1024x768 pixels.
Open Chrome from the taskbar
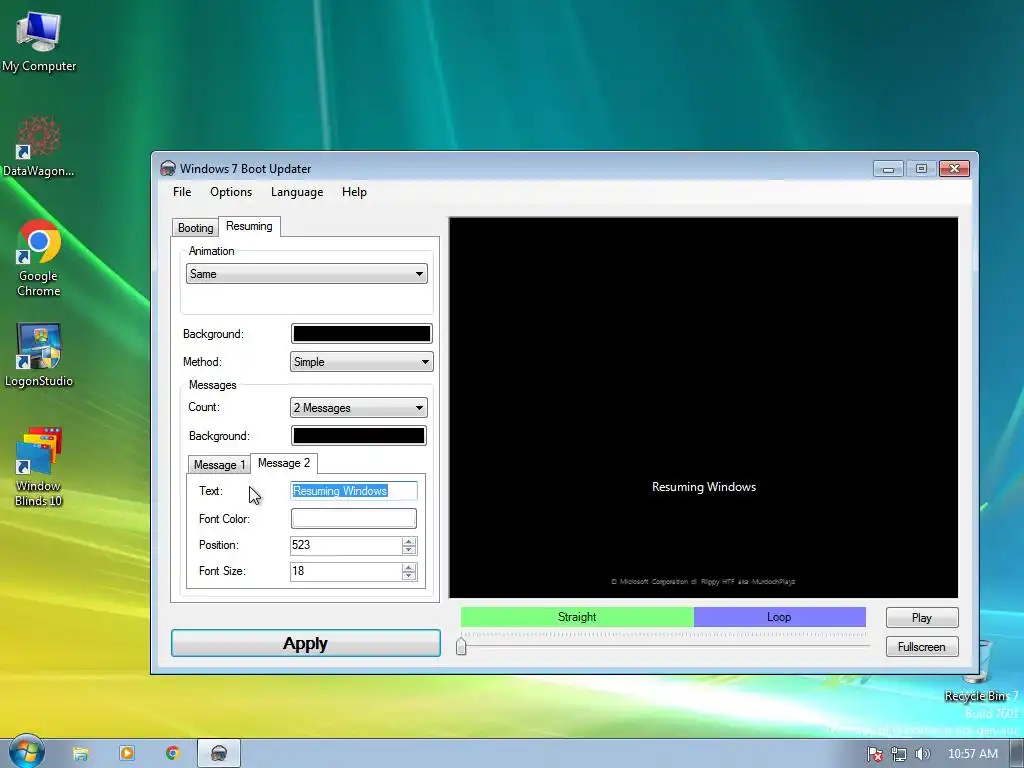click(172, 754)
